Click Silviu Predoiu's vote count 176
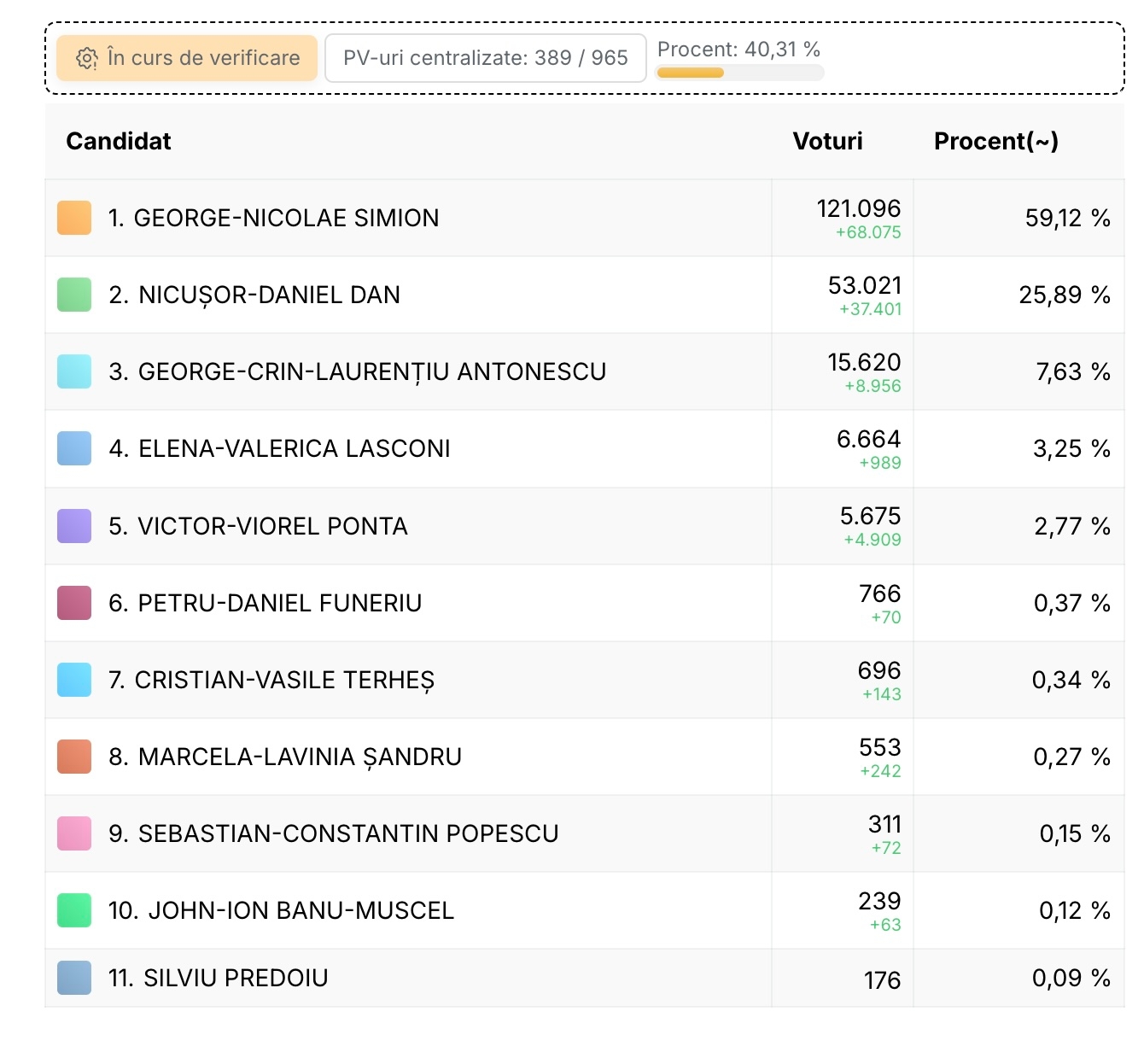Image resolution: width=1144 pixels, height=1064 pixels. [882, 980]
